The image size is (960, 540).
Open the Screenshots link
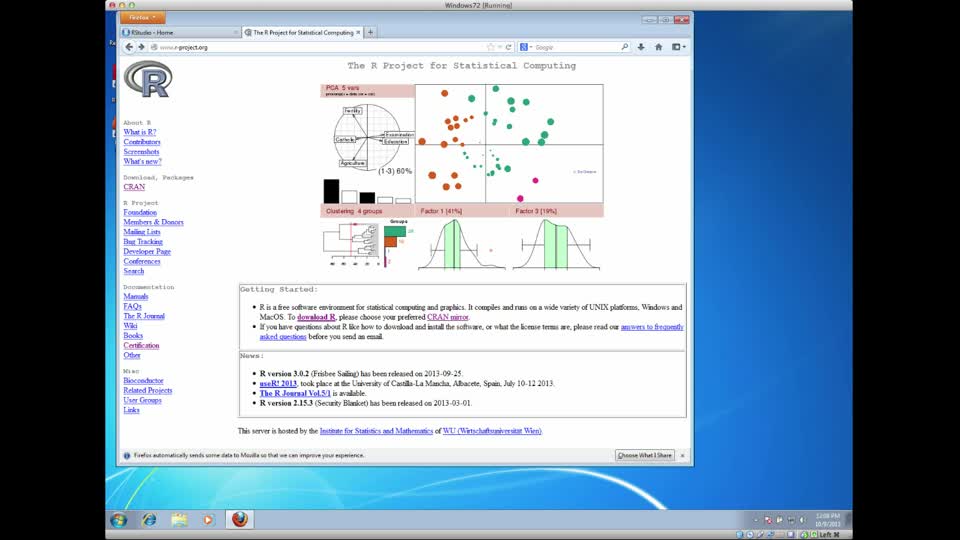point(141,152)
